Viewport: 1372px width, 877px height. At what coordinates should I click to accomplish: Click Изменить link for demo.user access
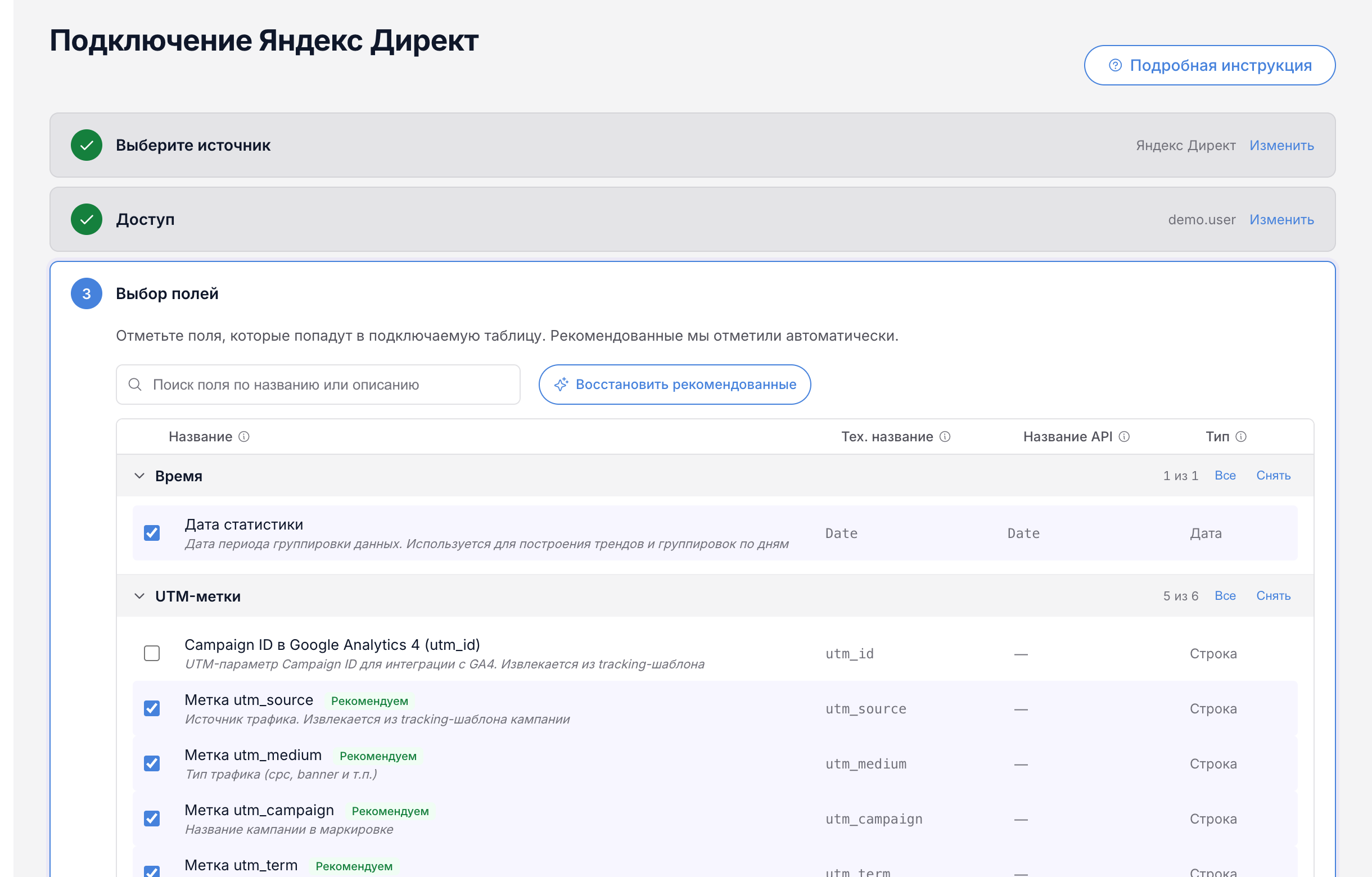click(x=1281, y=219)
